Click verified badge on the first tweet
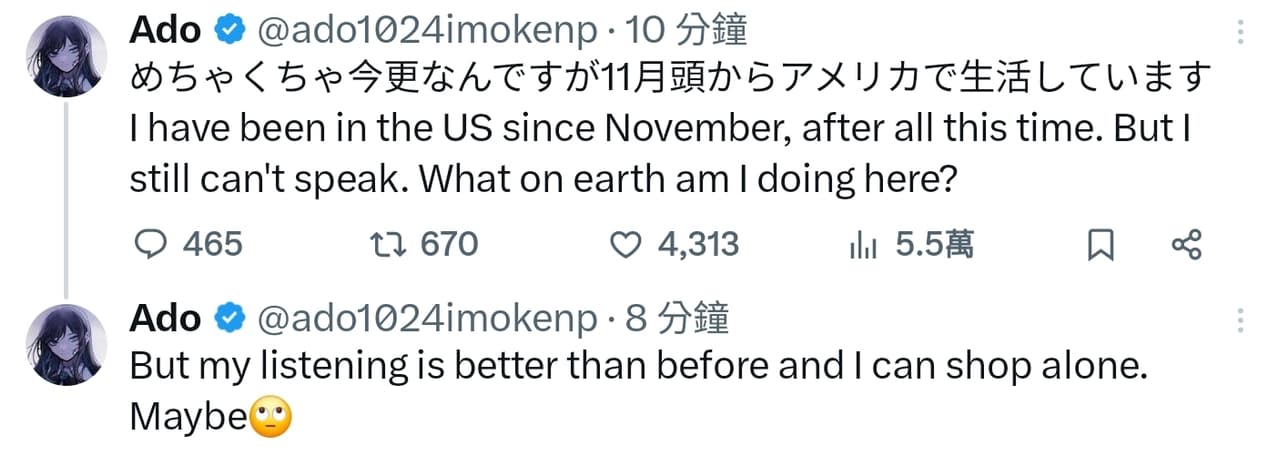1279x456 pixels. click(229, 32)
